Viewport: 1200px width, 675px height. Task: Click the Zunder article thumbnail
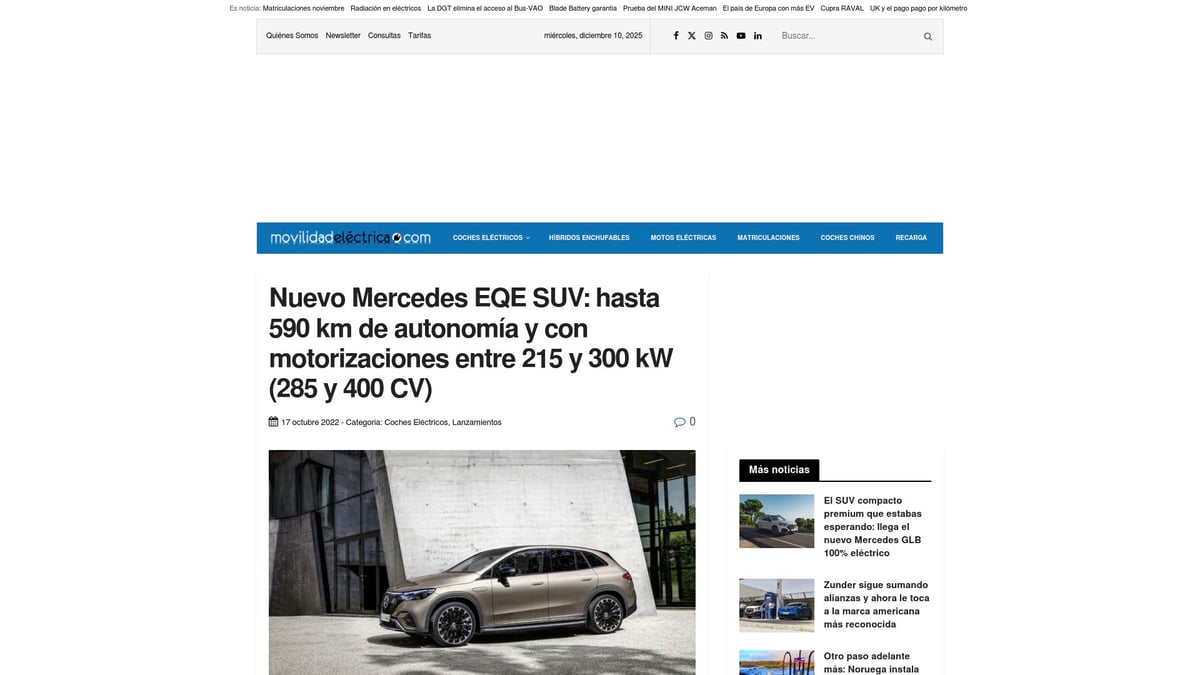coord(776,604)
